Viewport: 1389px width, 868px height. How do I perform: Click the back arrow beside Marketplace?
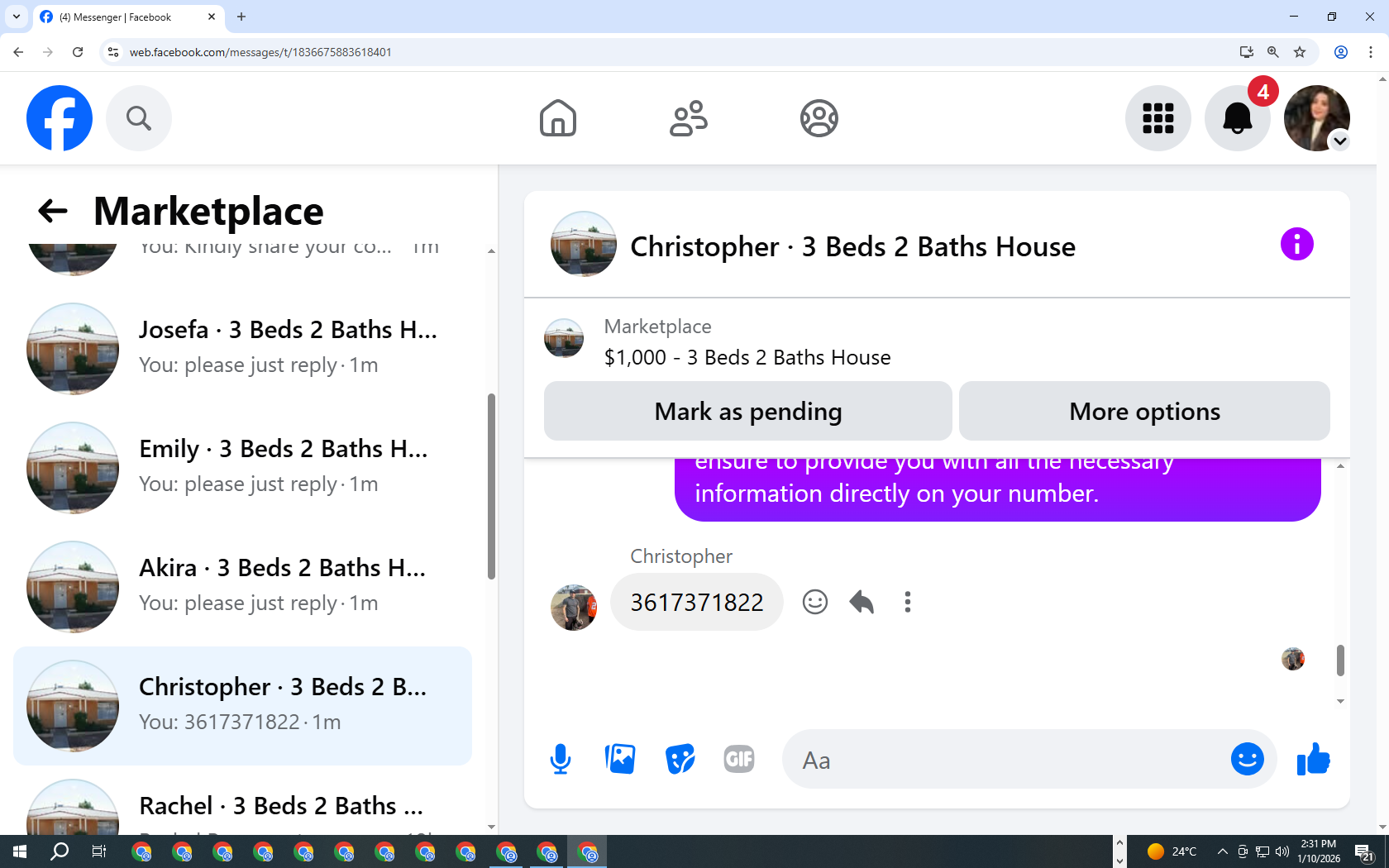point(53,211)
